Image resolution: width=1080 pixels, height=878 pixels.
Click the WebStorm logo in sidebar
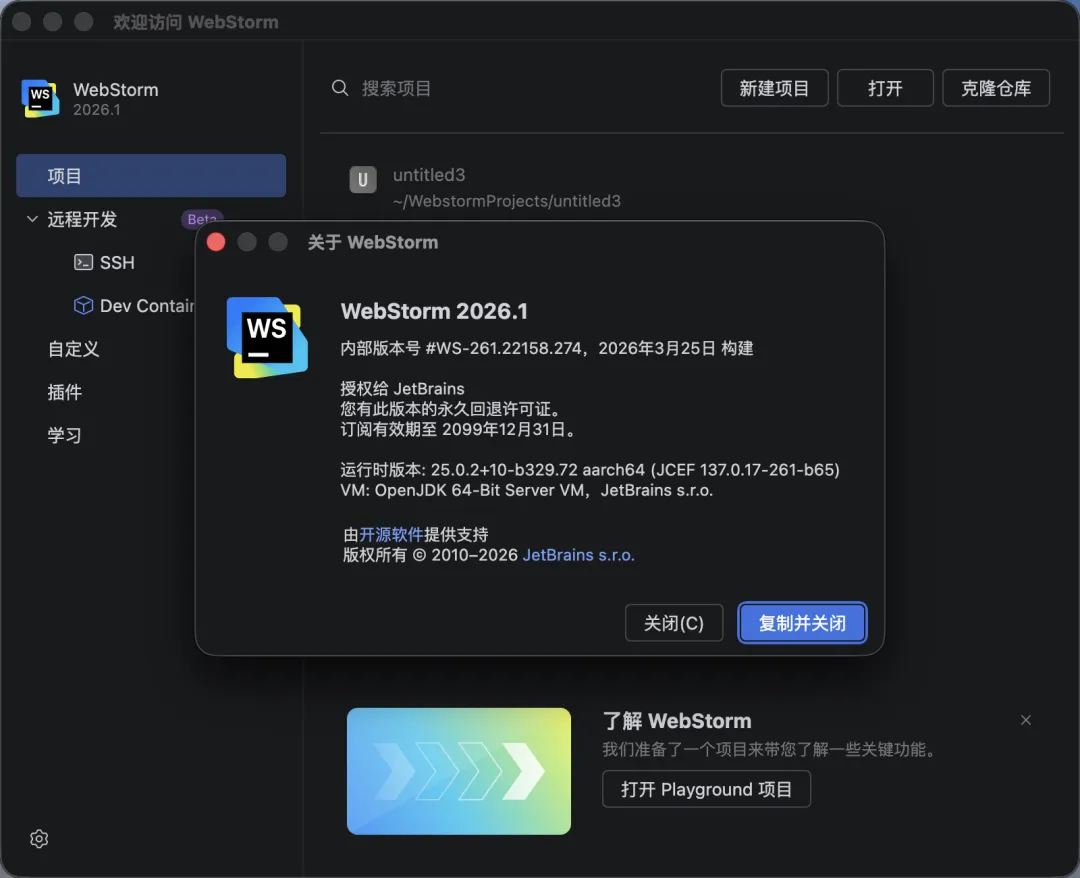40,98
